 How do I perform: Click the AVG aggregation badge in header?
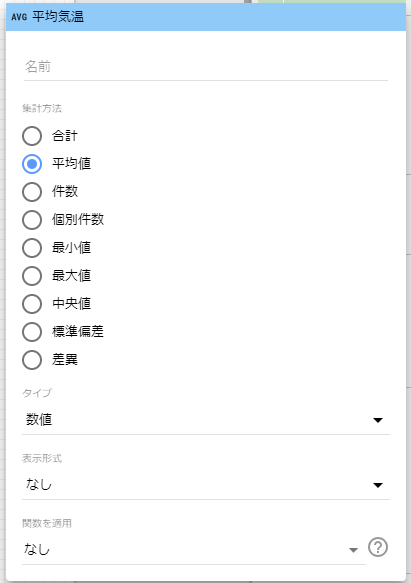(19, 17)
